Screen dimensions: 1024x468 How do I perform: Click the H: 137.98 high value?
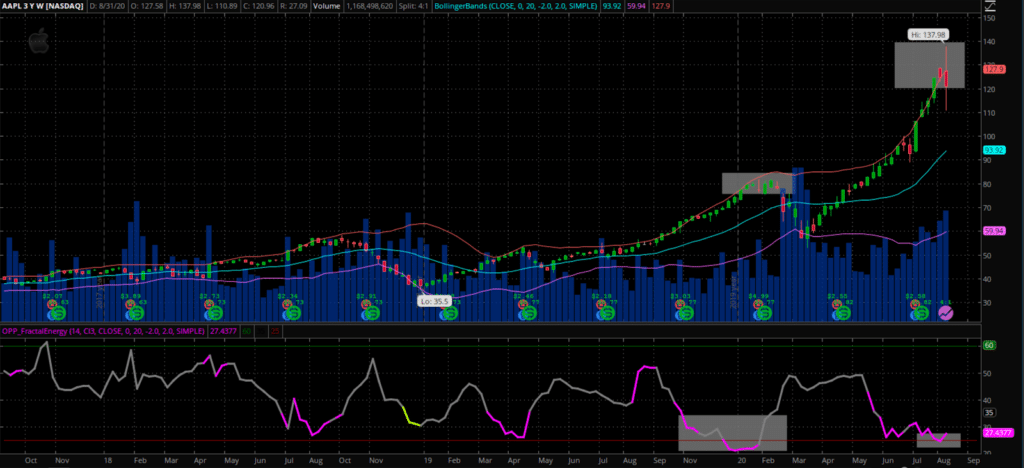pos(184,6)
